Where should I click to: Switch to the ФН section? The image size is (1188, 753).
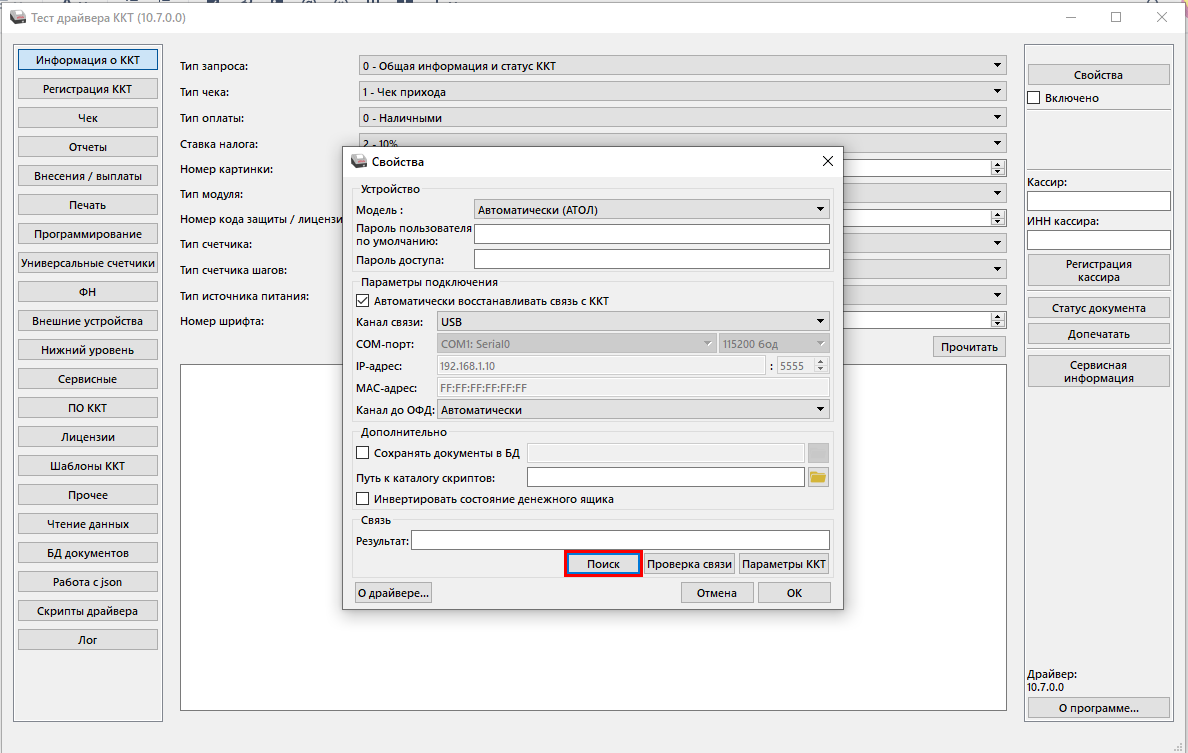coord(87,292)
